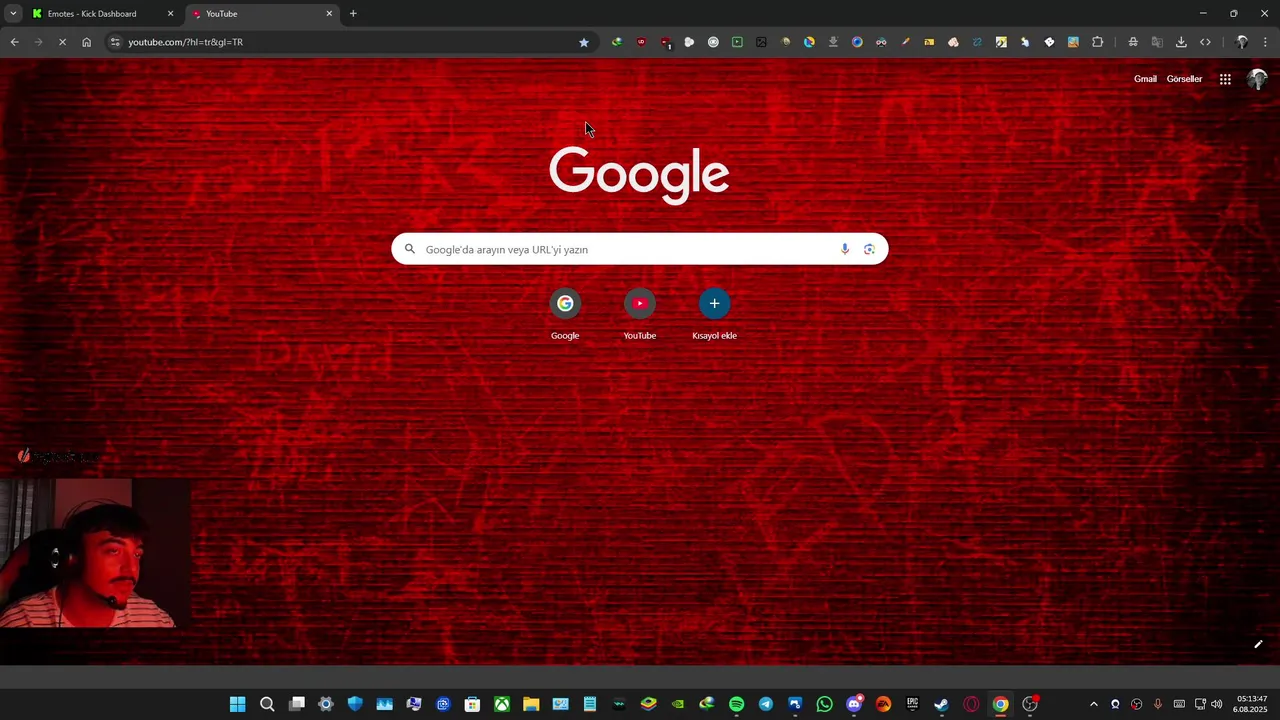The image size is (1280, 720).
Task: Go back using the browser back arrow
Action: (14, 42)
